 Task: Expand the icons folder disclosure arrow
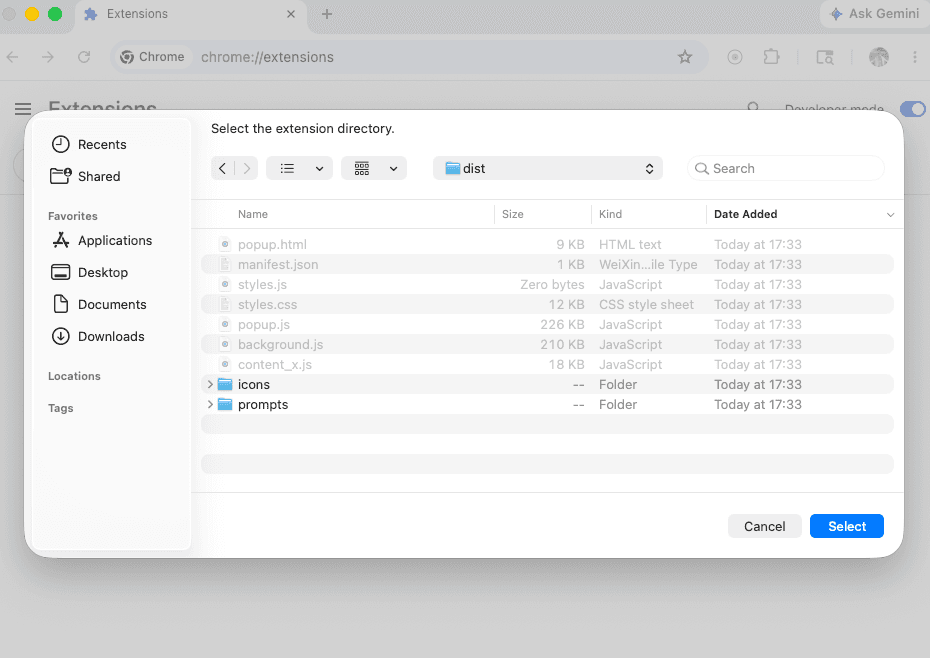point(209,384)
